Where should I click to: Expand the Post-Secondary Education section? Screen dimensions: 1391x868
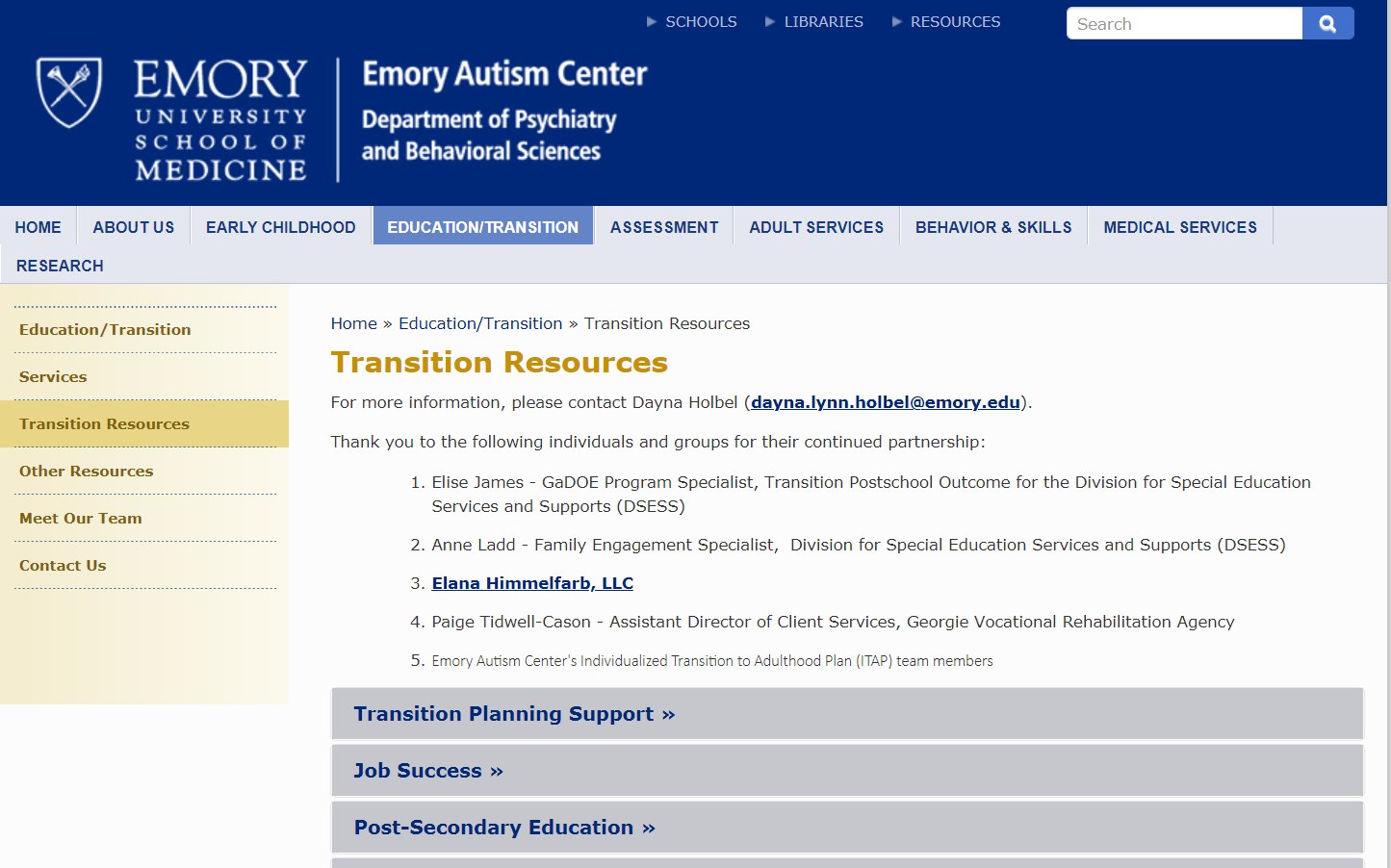[x=847, y=828]
